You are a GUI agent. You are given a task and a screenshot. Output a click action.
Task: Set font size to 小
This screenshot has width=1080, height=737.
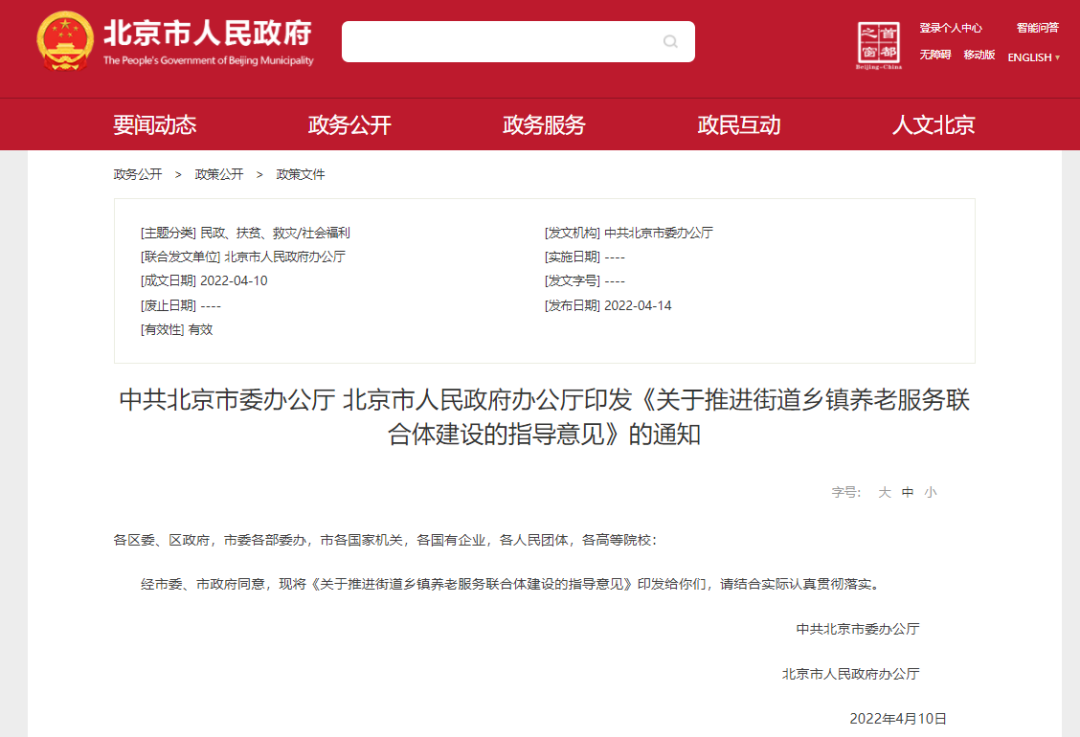tap(931, 492)
